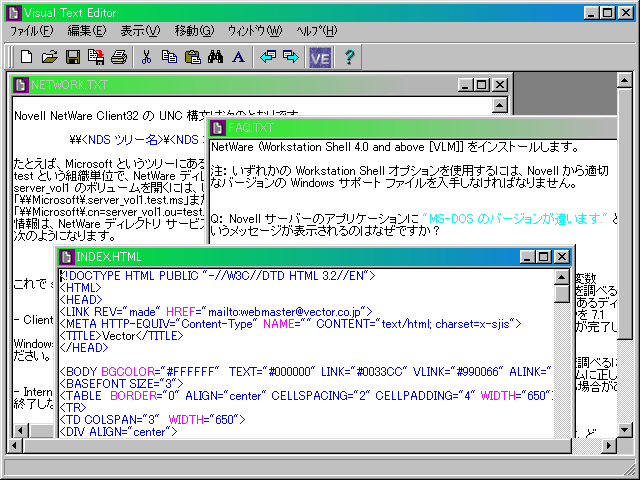Viewport: 640px width, 480px height.
Task: Click the FAQ.TXT window title bar
Action: [412, 128]
